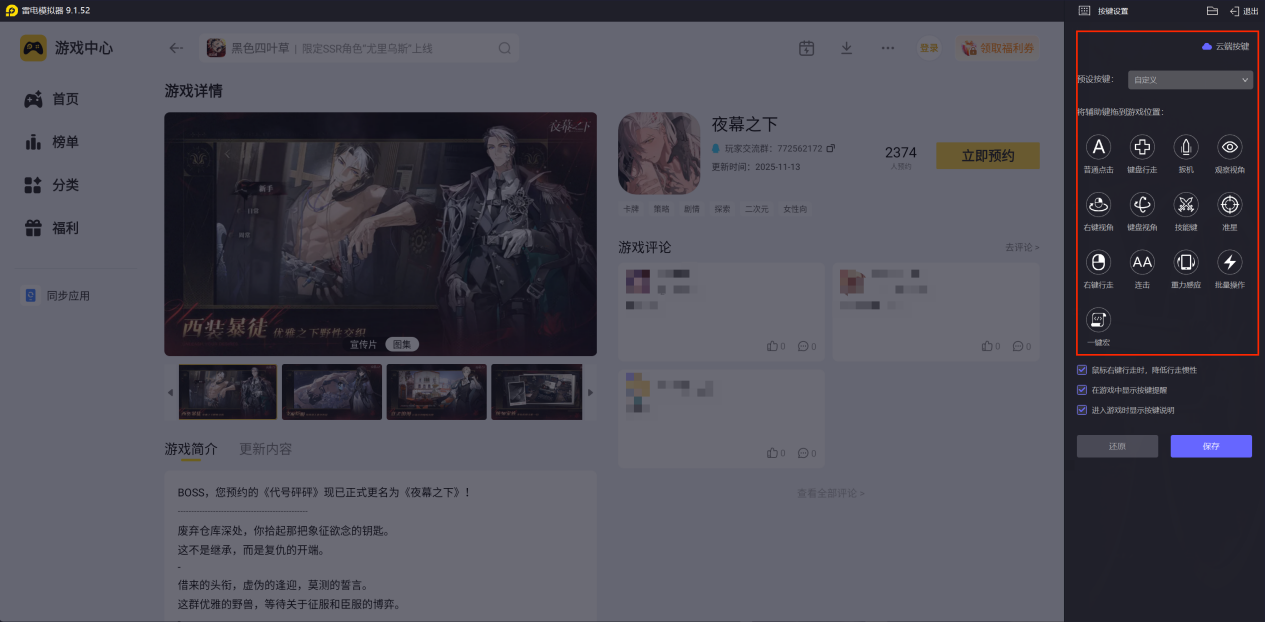Select the 观察视角 view observation icon
This screenshot has height=622, width=1265.
[x=1228, y=147]
